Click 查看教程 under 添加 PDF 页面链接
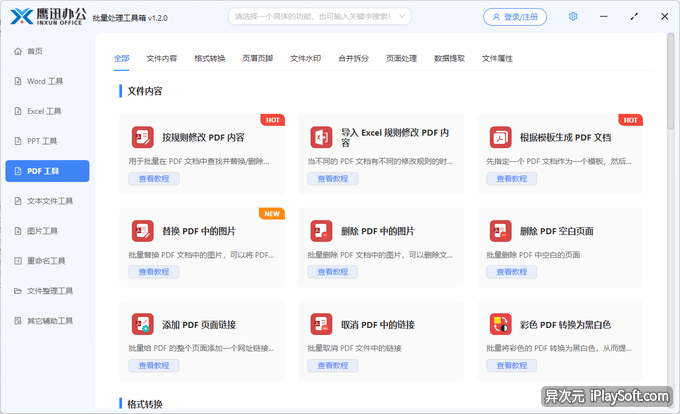The height and width of the screenshot is (414, 680). pyautogui.click(x=154, y=365)
